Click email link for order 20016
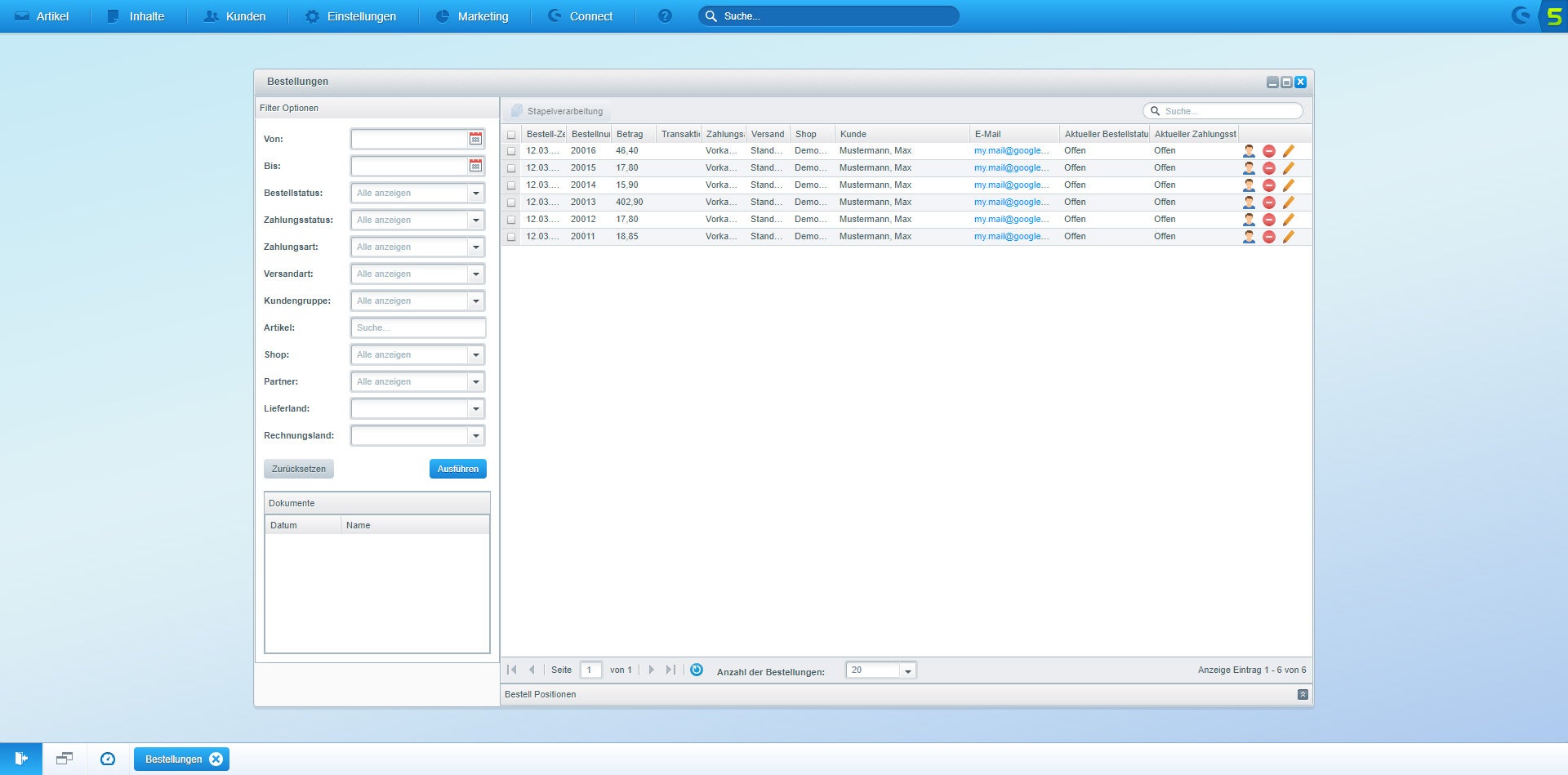 point(1011,151)
